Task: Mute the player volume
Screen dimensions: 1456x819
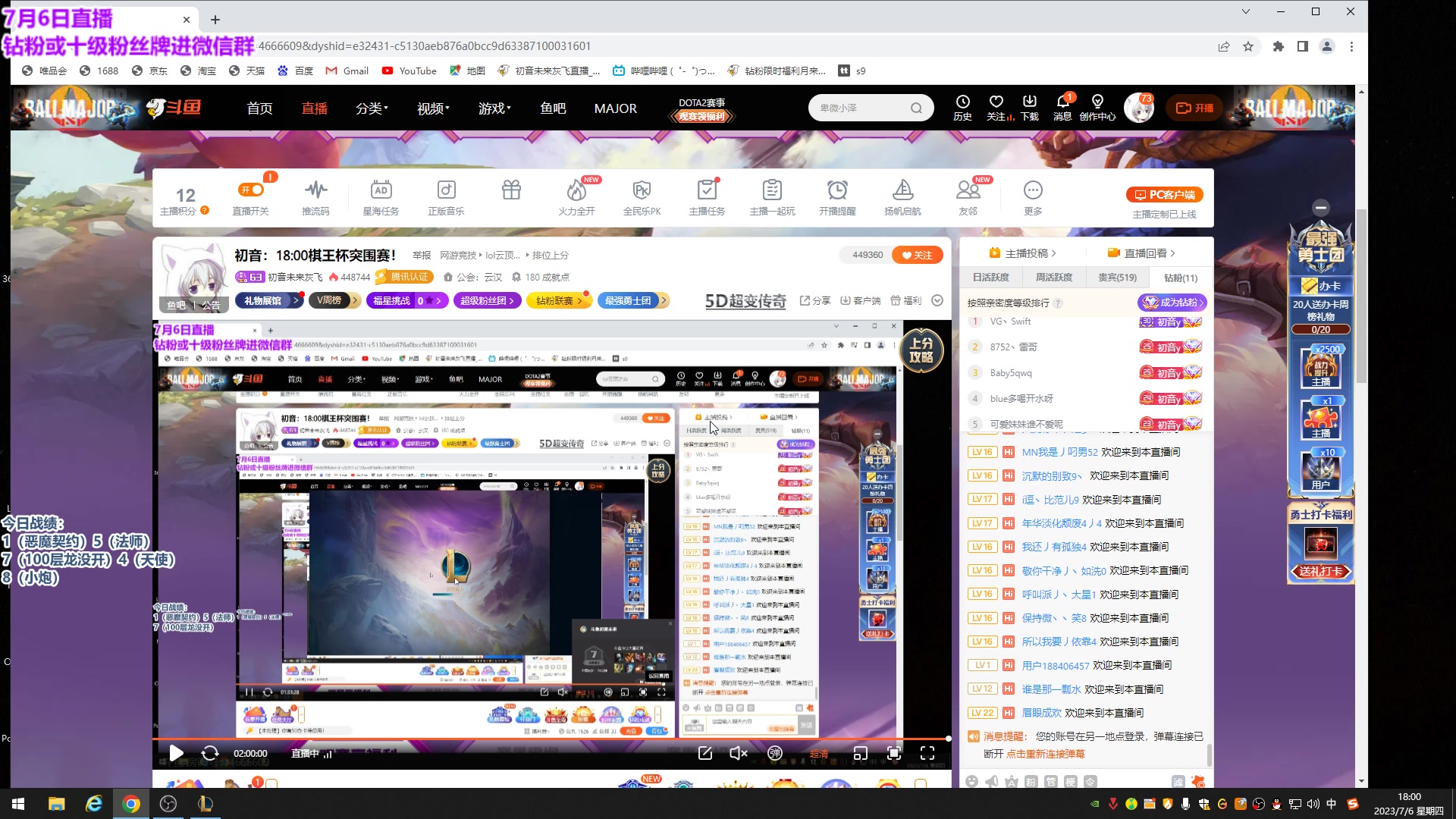Action: tap(737, 753)
